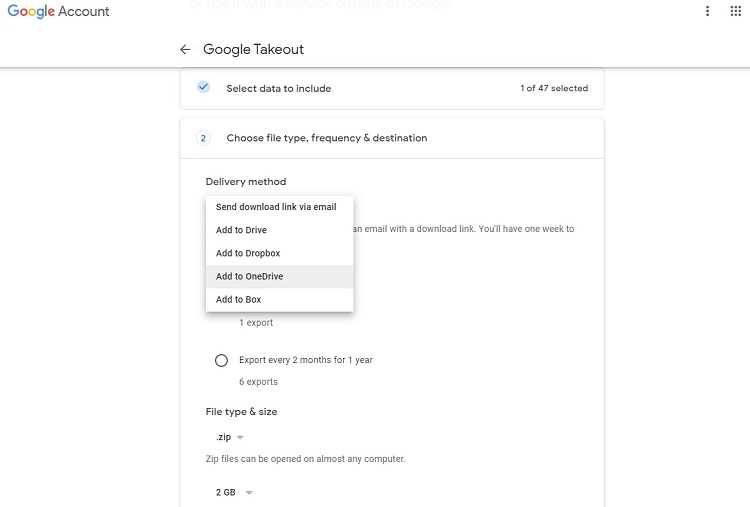Select Add to OneDrive delivery method
This screenshot has width=750, height=507.
pyautogui.click(x=279, y=276)
